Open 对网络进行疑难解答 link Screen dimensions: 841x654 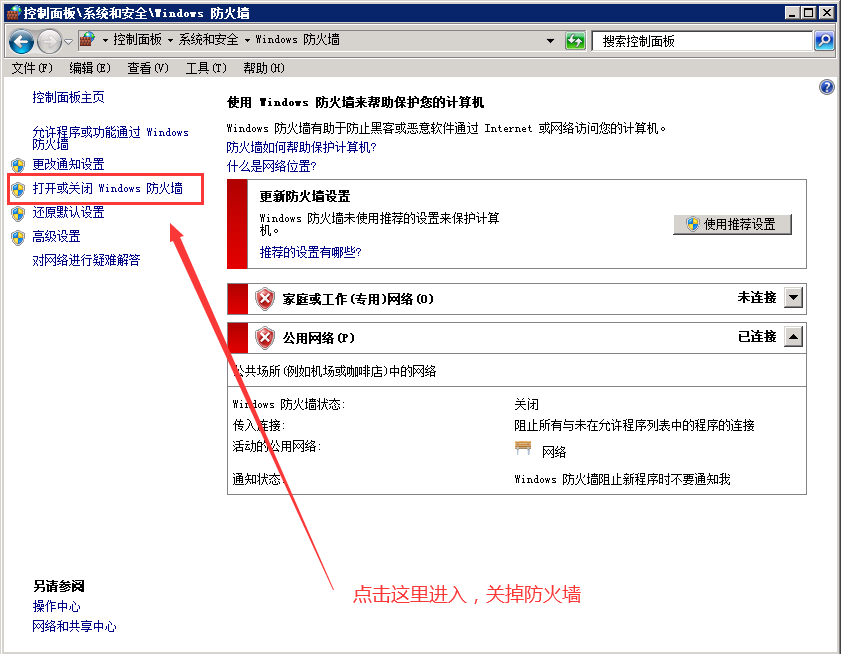[x=86, y=260]
